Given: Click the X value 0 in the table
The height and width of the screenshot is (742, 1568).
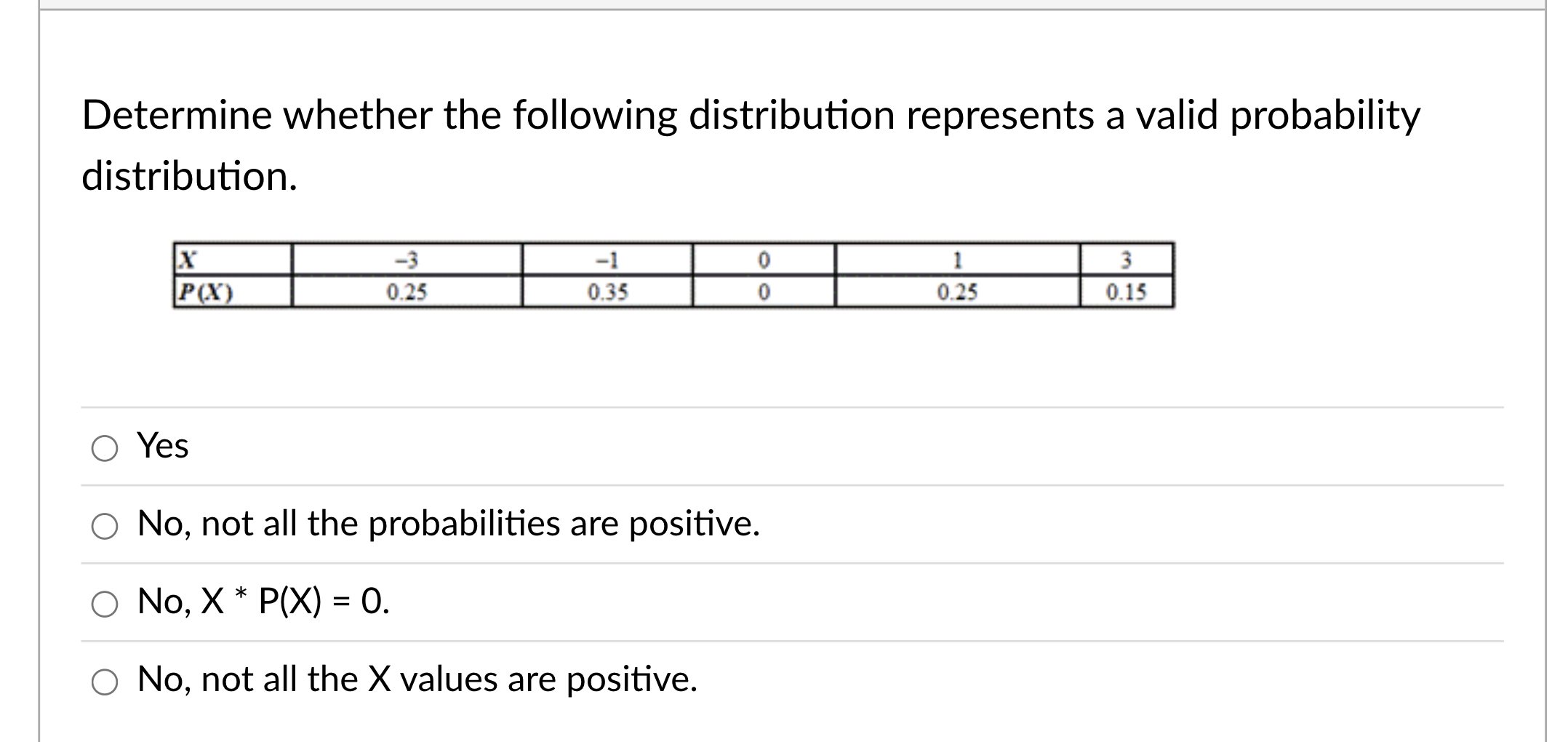Looking at the screenshot, I should [764, 258].
